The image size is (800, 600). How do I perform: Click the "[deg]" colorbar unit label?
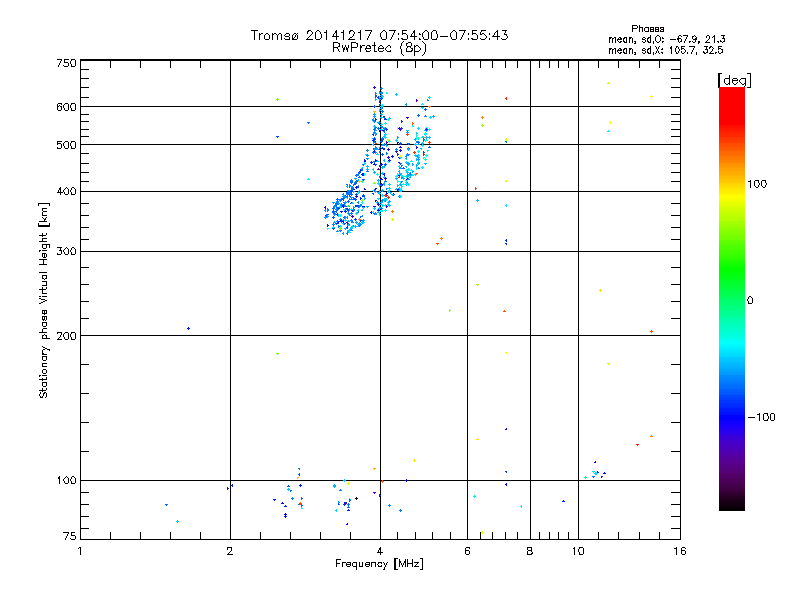coord(734,80)
